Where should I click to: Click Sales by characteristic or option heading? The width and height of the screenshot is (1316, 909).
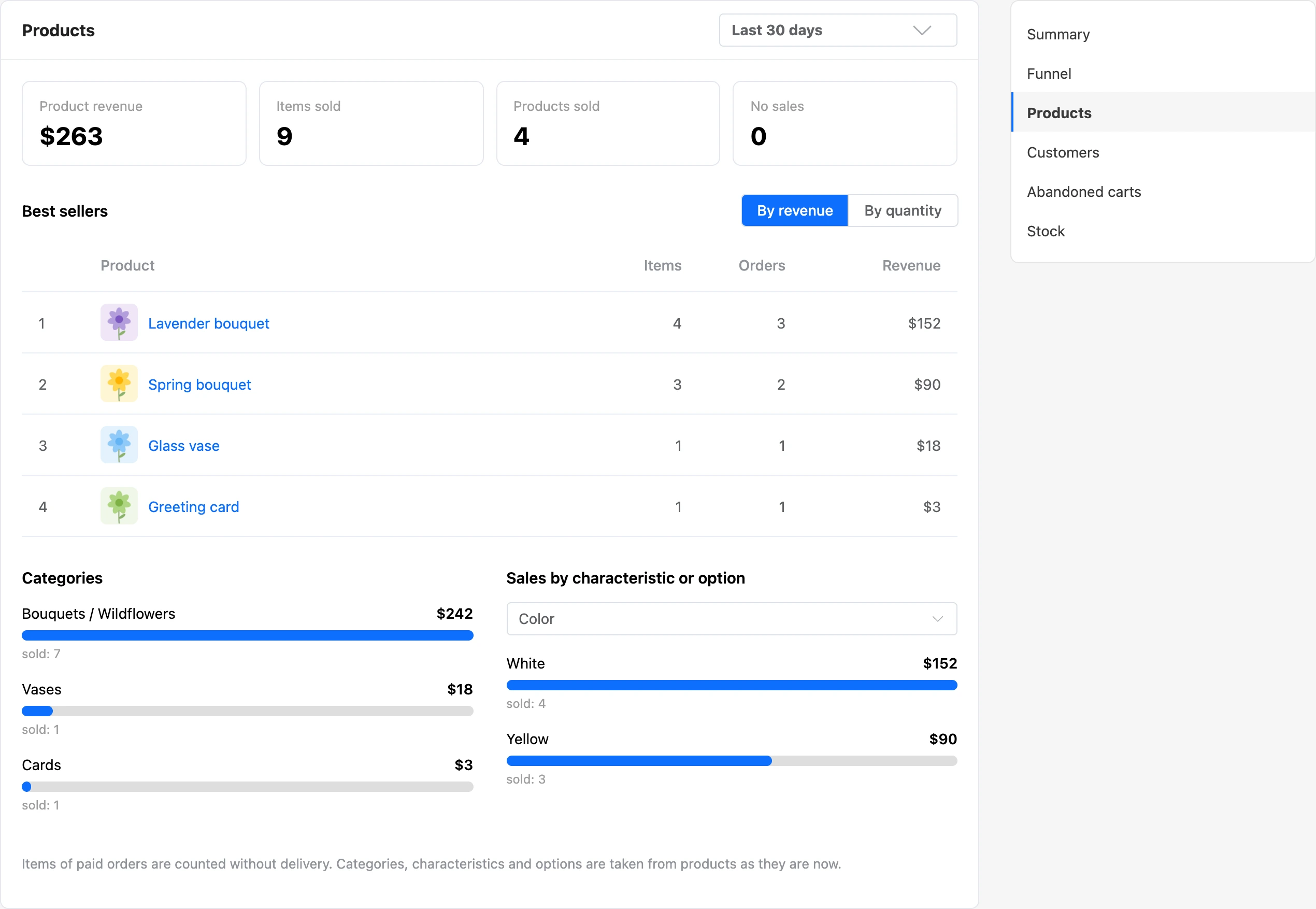click(625, 578)
